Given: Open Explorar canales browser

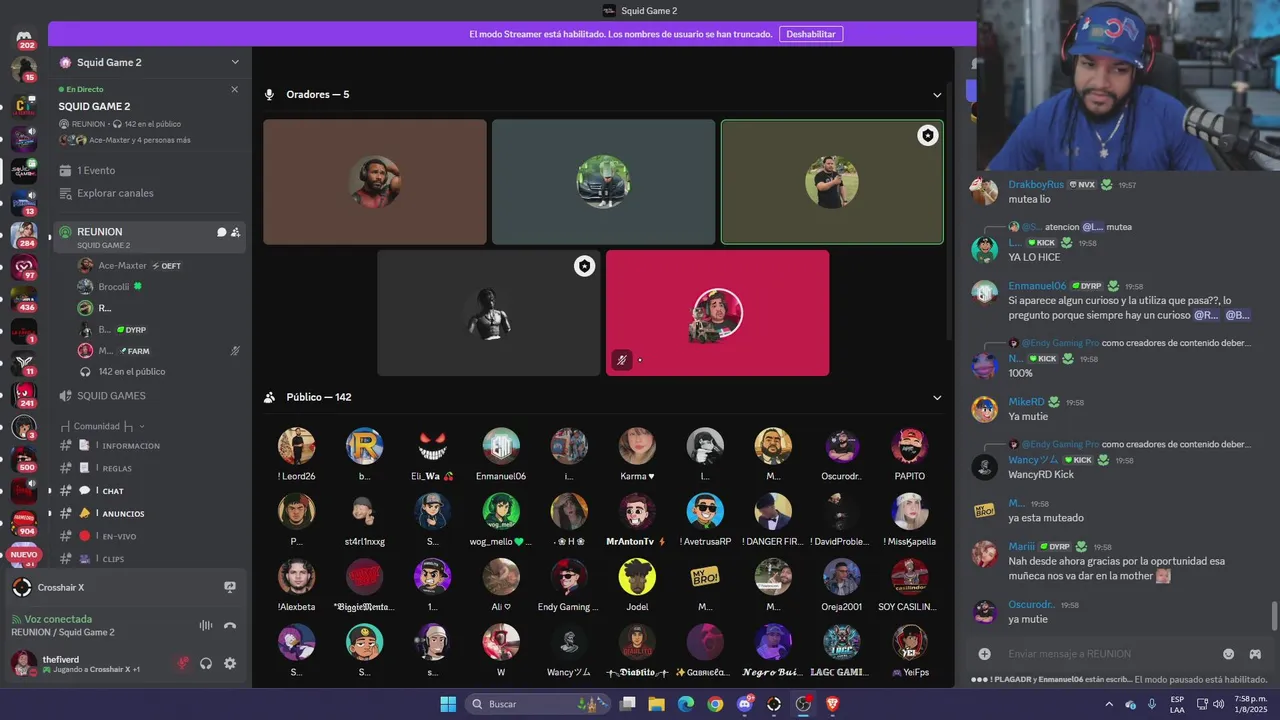Looking at the screenshot, I should 115,193.
